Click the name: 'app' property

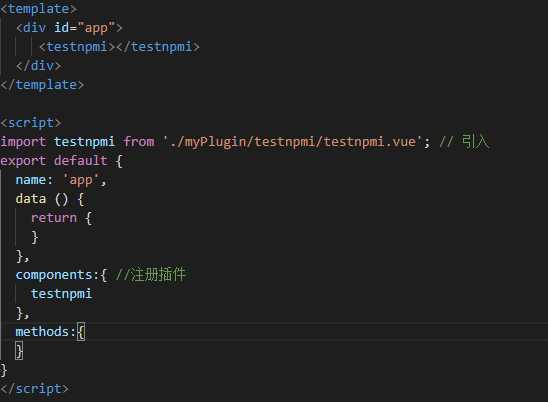pos(61,180)
